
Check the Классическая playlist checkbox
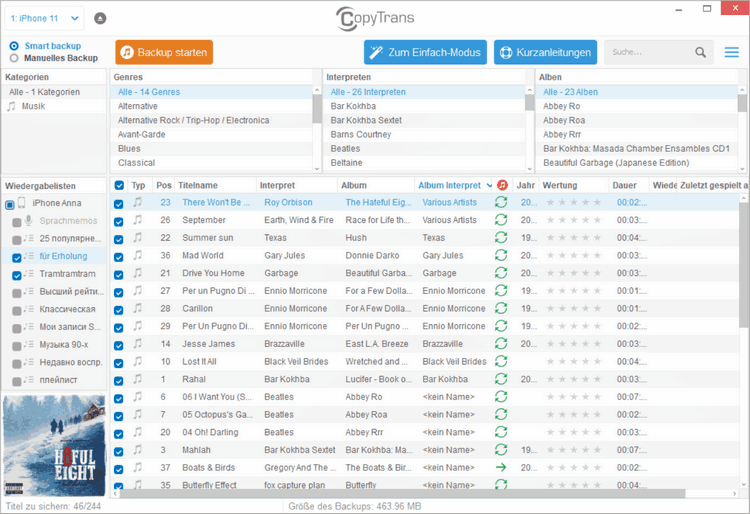click(x=17, y=311)
